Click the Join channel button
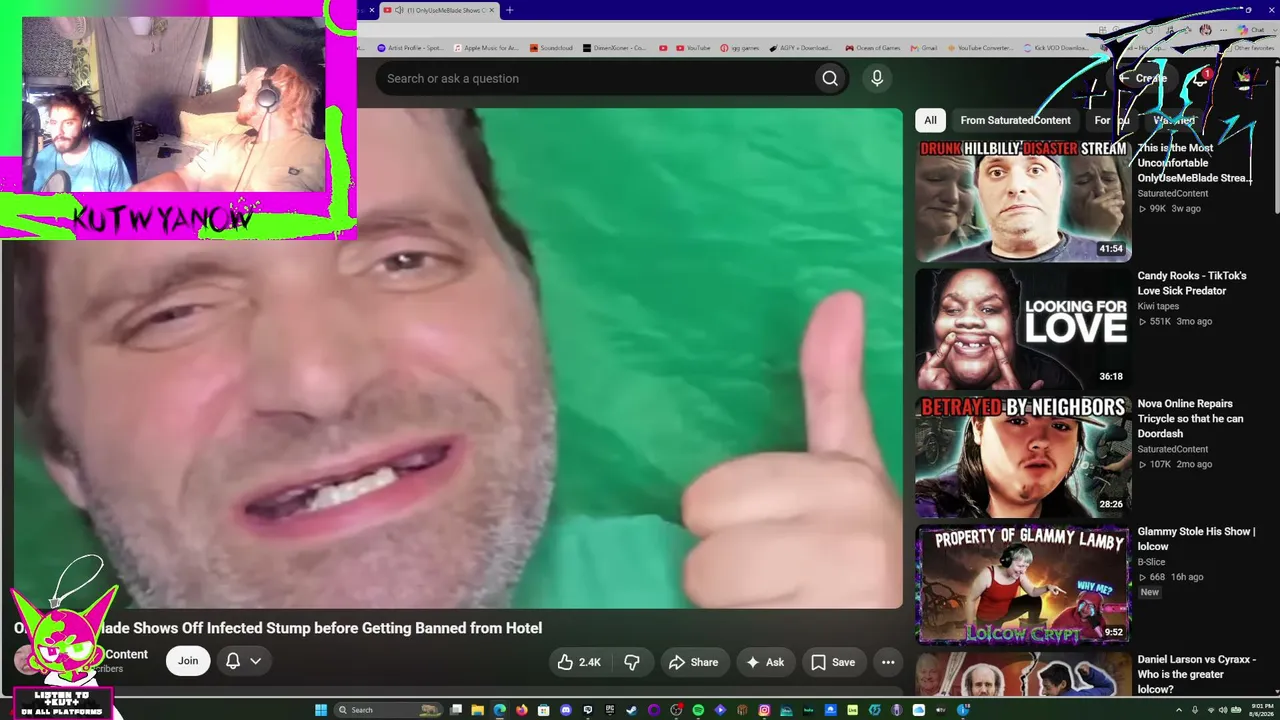 (188, 661)
